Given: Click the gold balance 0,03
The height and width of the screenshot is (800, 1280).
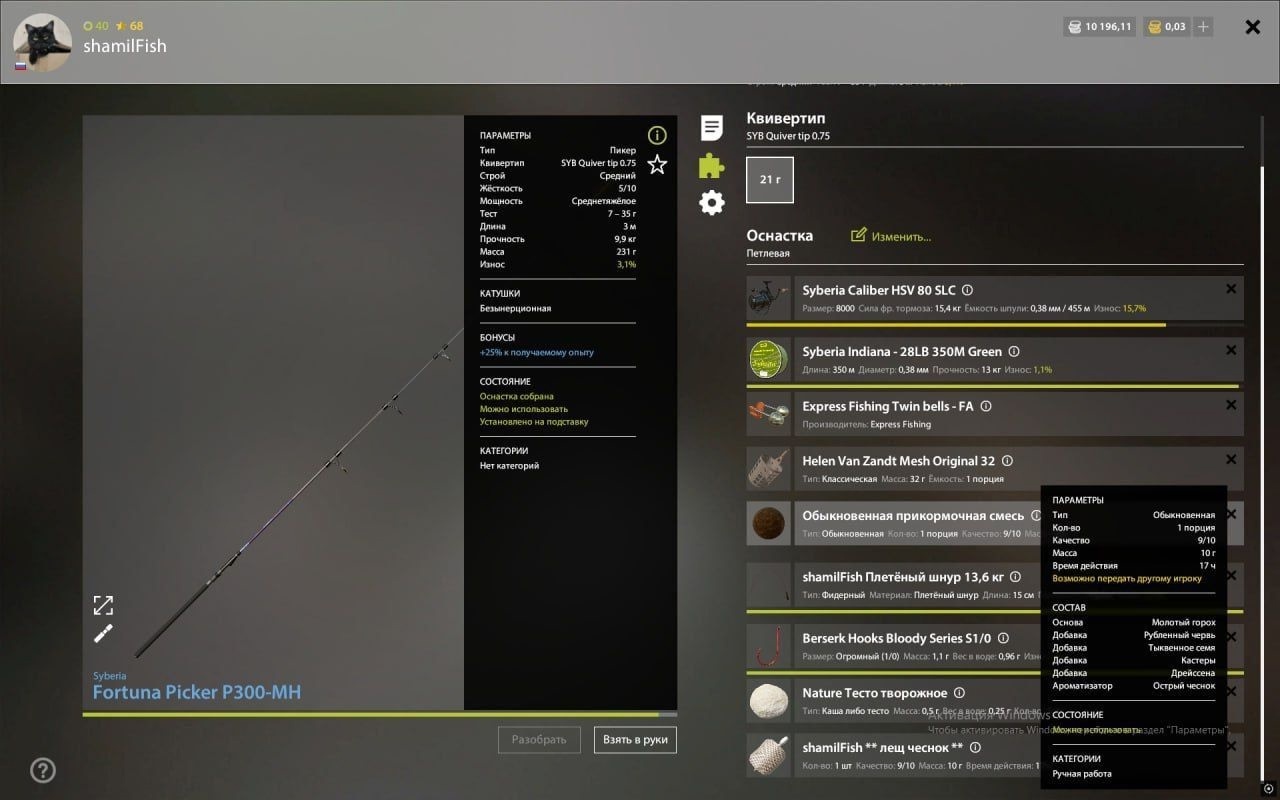Looking at the screenshot, I should [x=1166, y=27].
